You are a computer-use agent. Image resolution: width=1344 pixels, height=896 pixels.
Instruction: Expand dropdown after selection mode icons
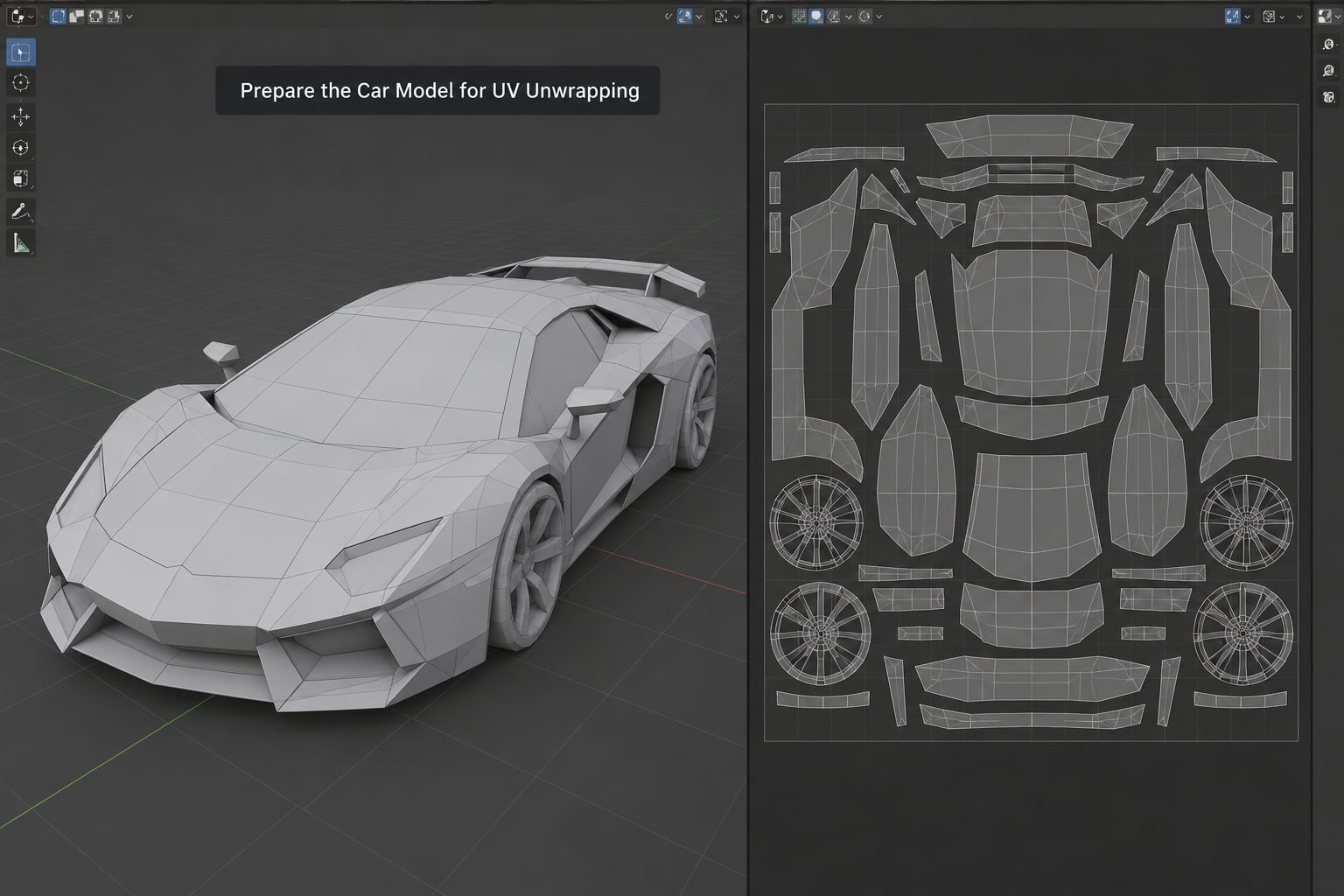pos(129,16)
